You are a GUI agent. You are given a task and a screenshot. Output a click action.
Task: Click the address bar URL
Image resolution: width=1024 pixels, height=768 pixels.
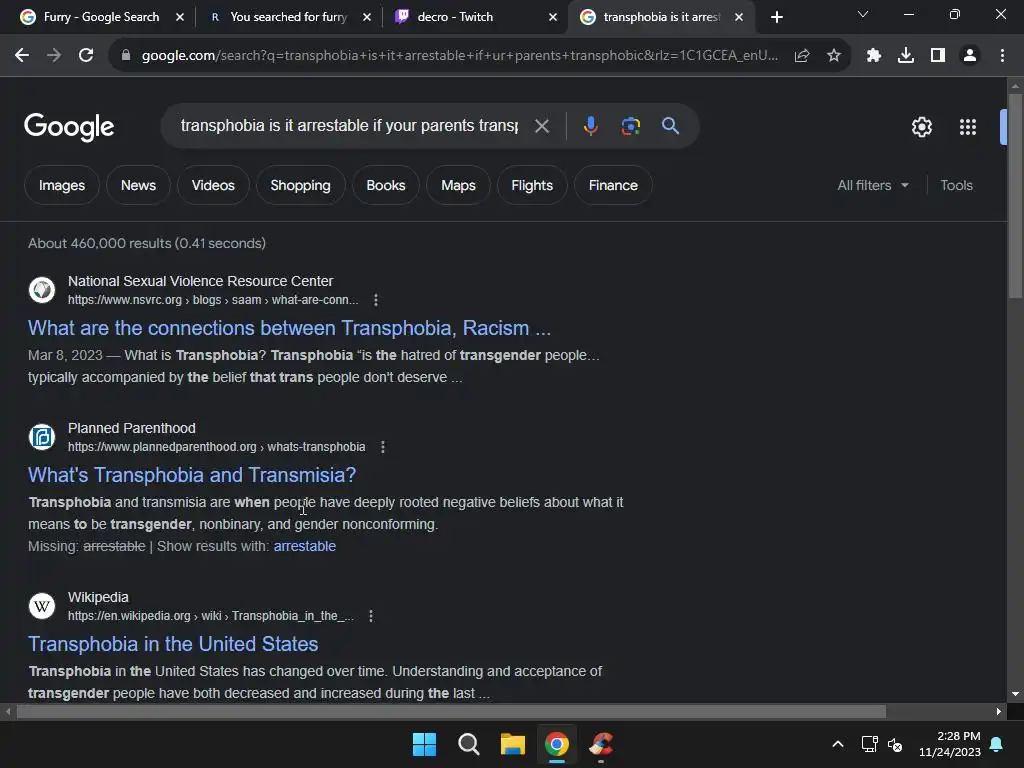[x=460, y=56]
